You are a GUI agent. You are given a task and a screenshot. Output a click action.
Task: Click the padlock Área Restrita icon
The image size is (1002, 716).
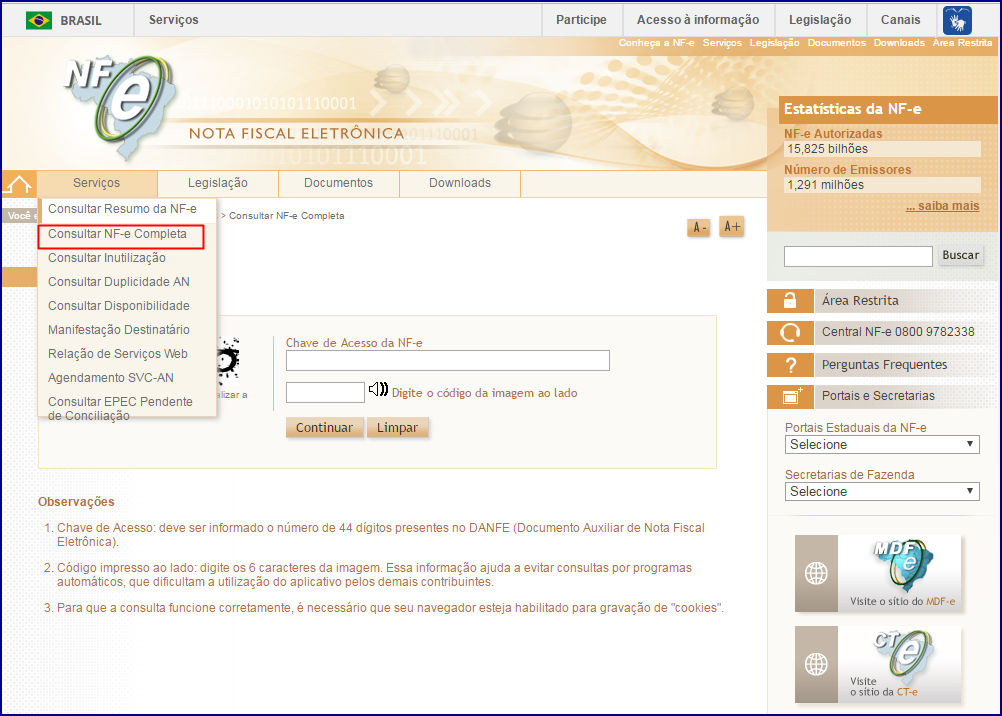tap(790, 300)
